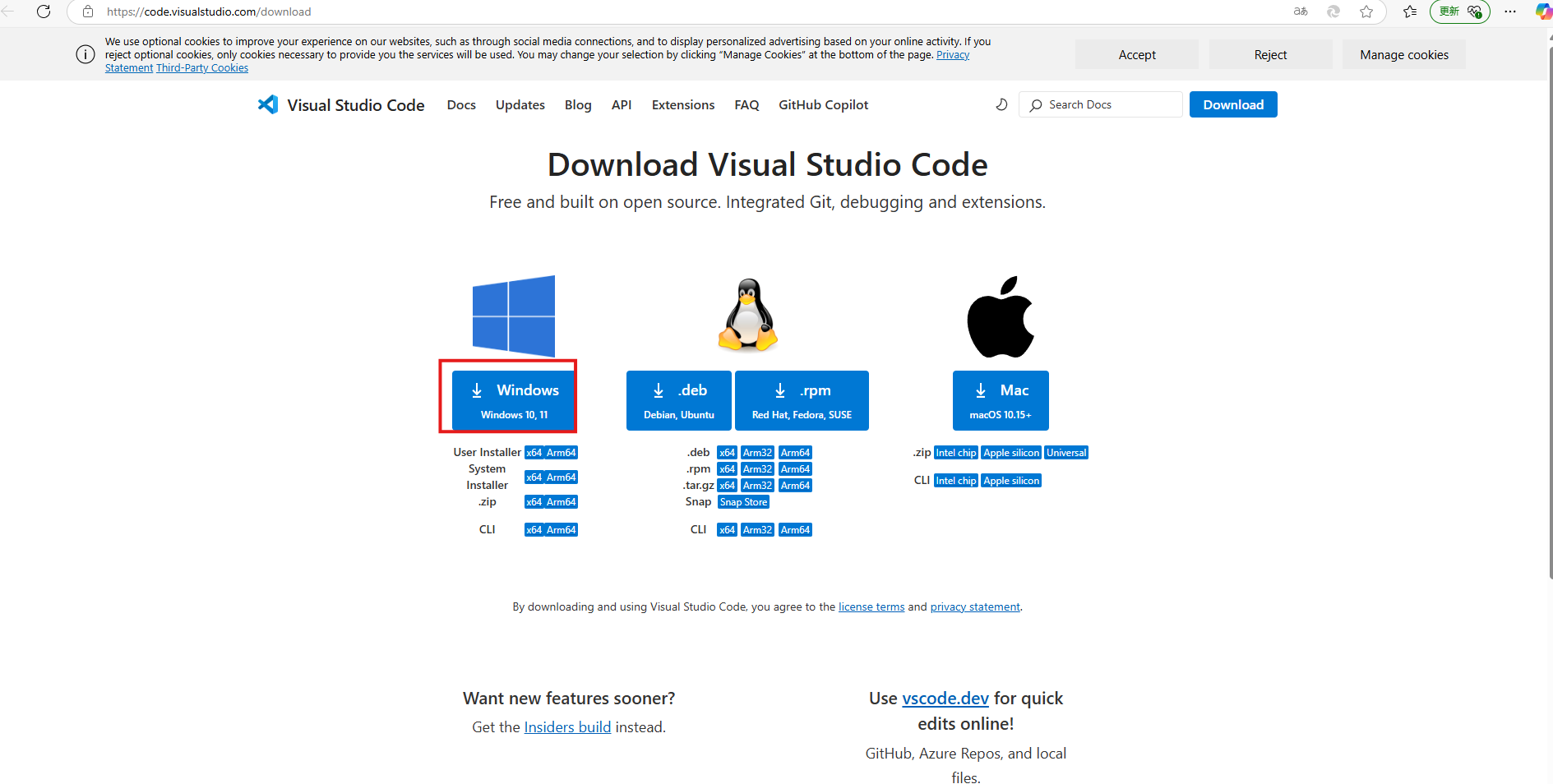Select Mac .zip Intel chip link
The image size is (1553, 784).
[x=956, y=453]
